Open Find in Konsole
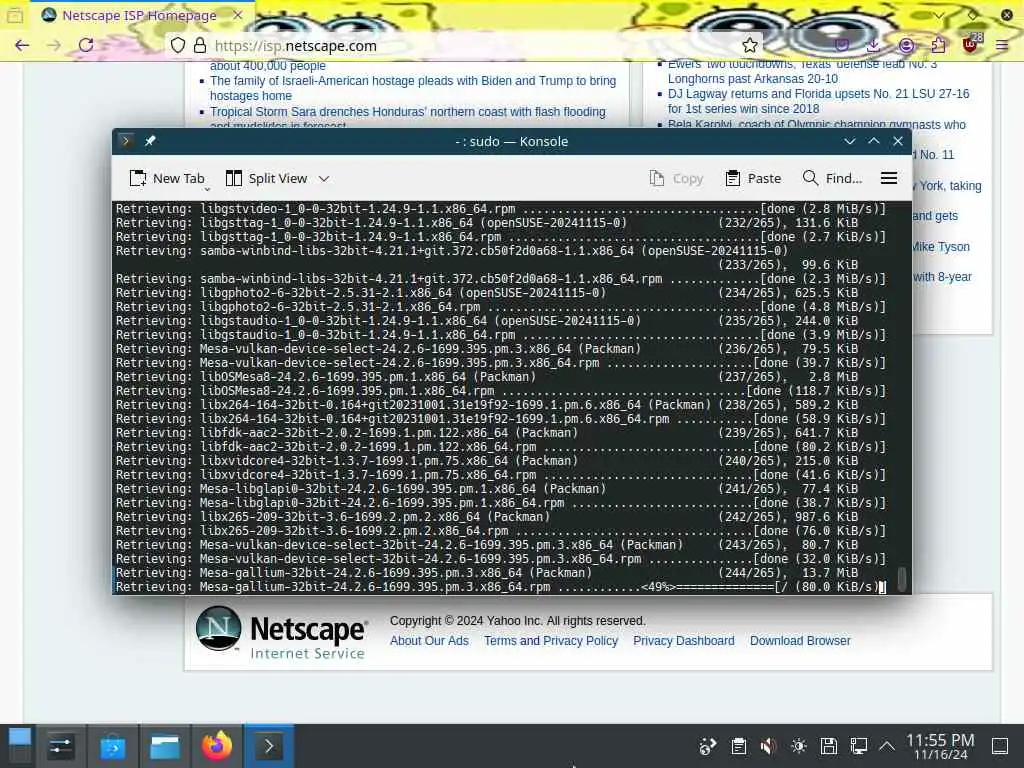This screenshot has height=768, width=1024. [x=832, y=178]
